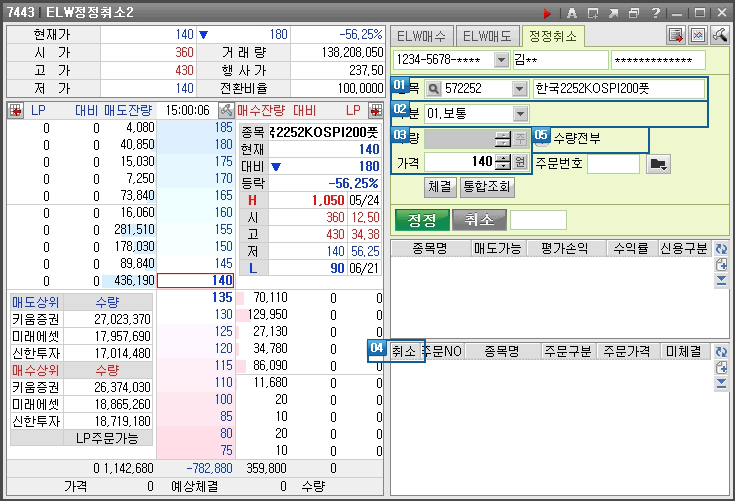Click the gray 취소 button

coord(480,220)
